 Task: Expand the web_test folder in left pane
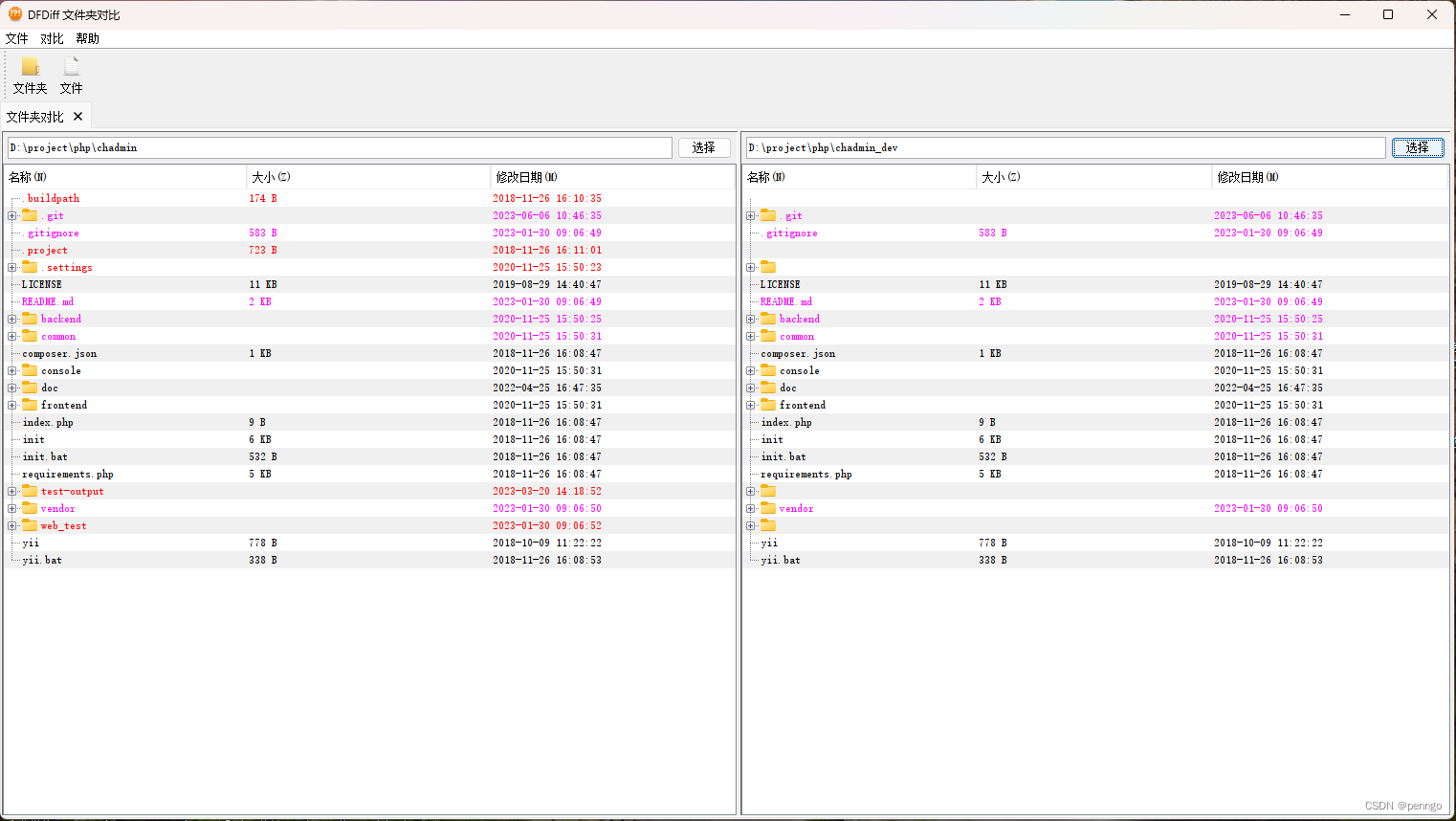(x=12, y=525)
